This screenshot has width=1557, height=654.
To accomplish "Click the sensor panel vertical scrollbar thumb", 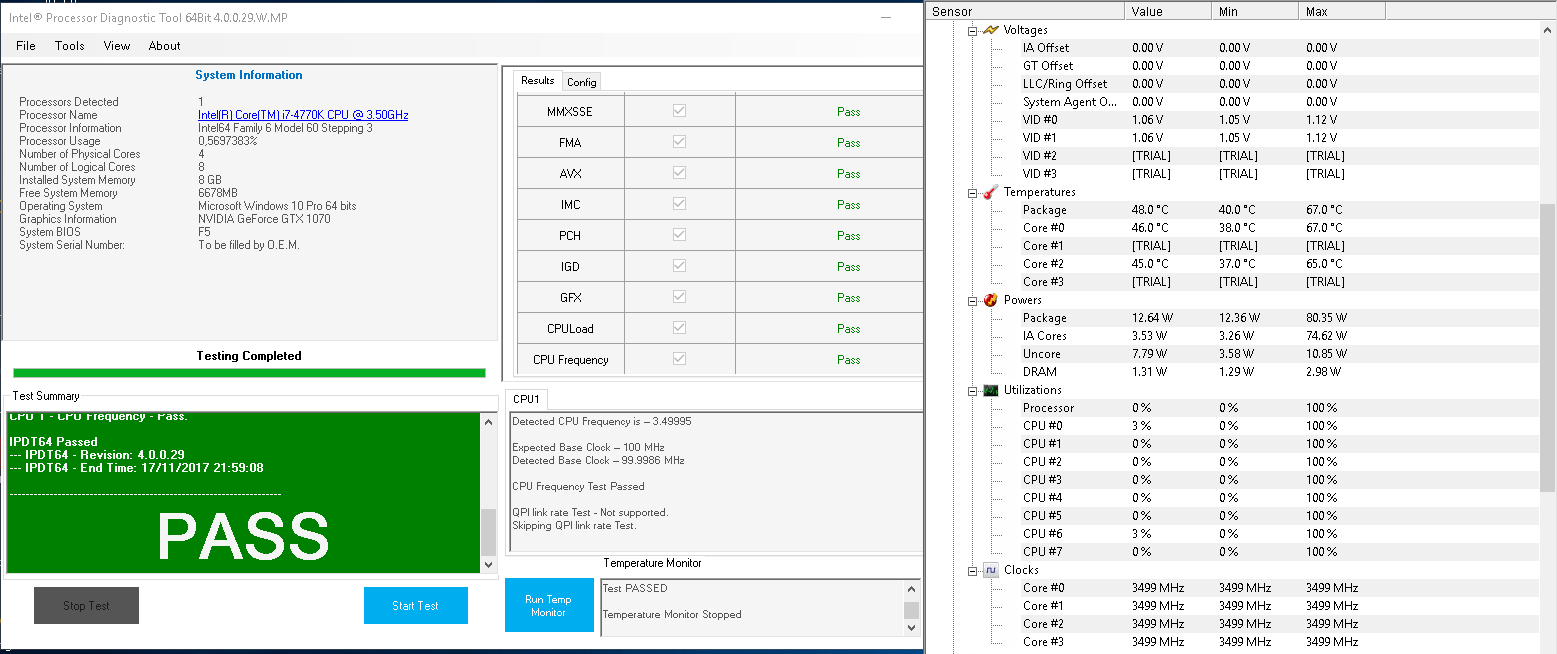I will (x=1548, y=347).
